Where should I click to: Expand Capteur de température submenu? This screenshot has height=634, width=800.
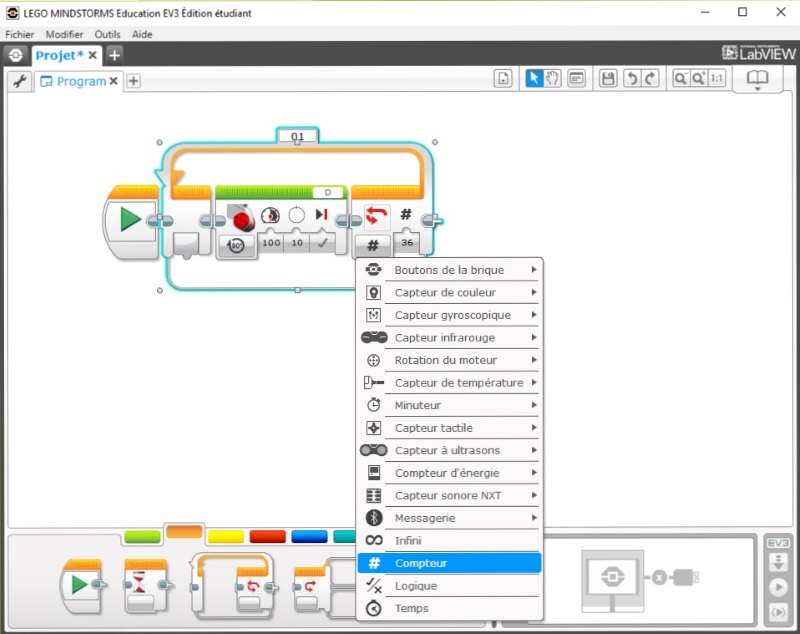click(x=449, y=383)
